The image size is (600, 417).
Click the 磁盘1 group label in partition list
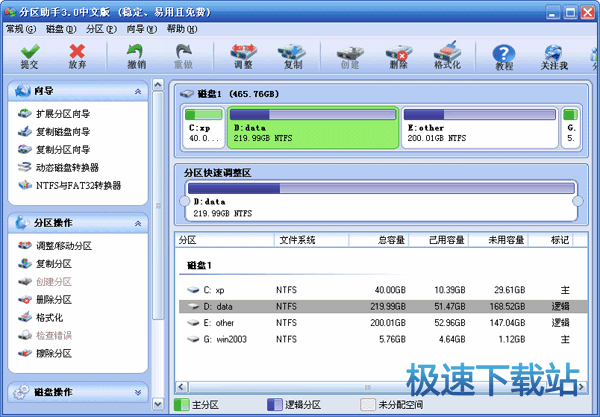click(199, 265)
